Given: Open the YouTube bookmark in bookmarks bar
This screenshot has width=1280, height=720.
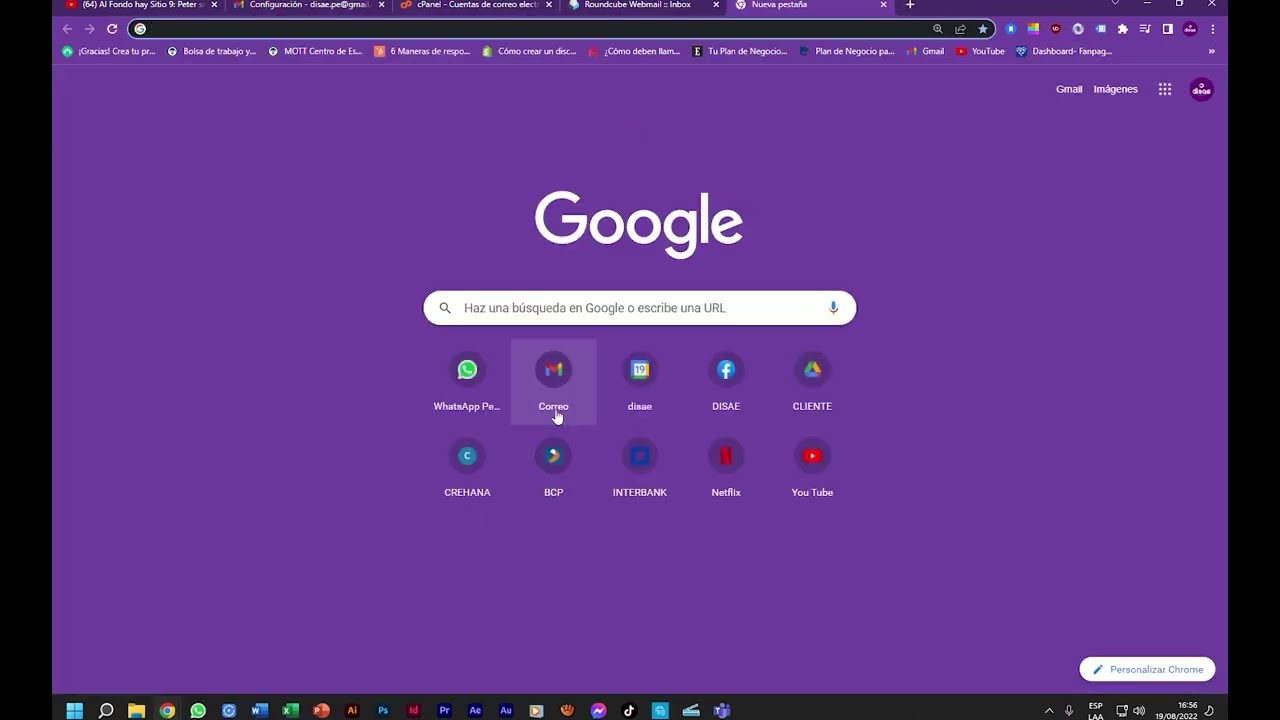Looking at the screenshot, I should 980,51.
